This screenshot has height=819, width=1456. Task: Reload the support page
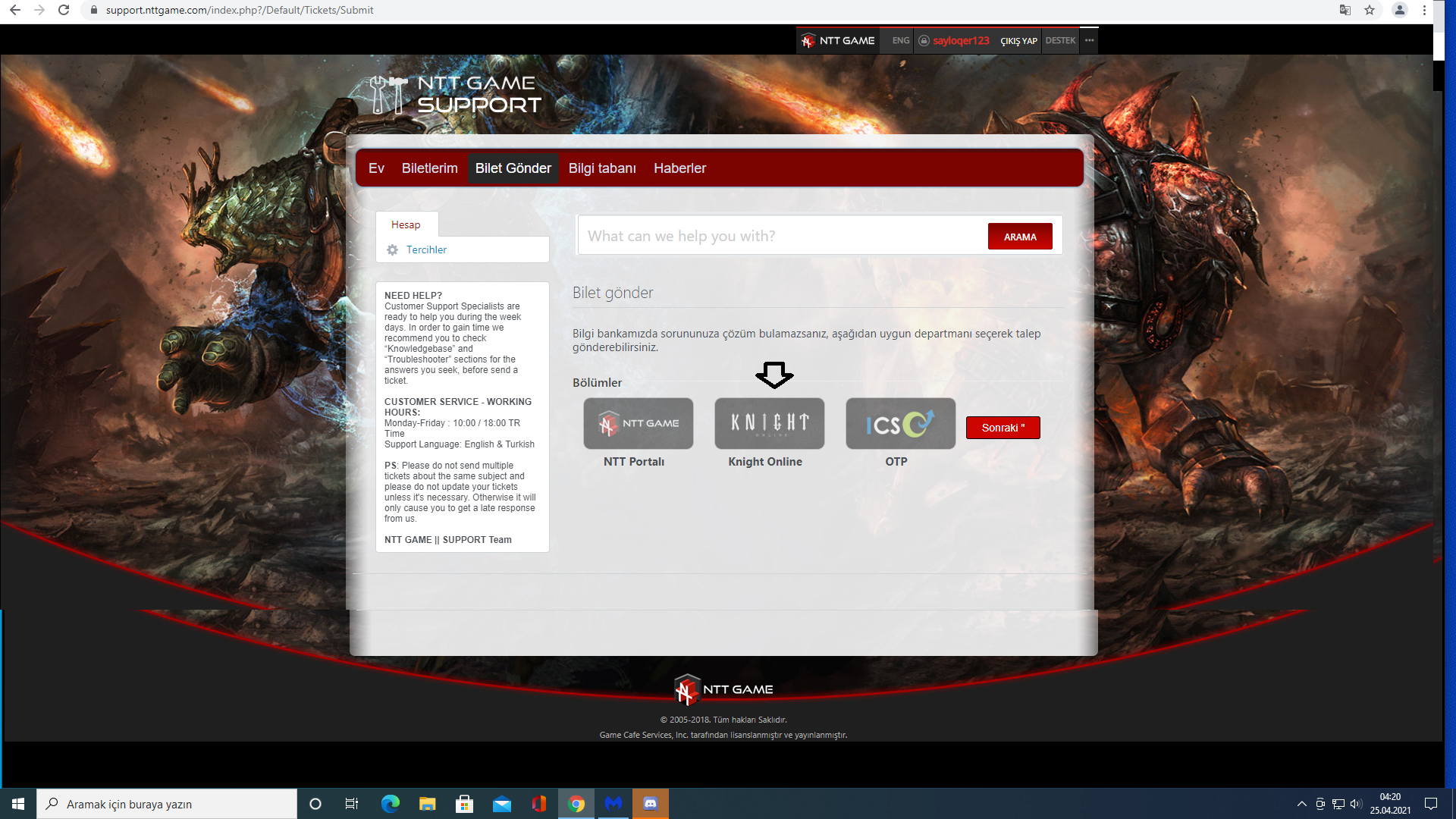click(x=64, y=10)
